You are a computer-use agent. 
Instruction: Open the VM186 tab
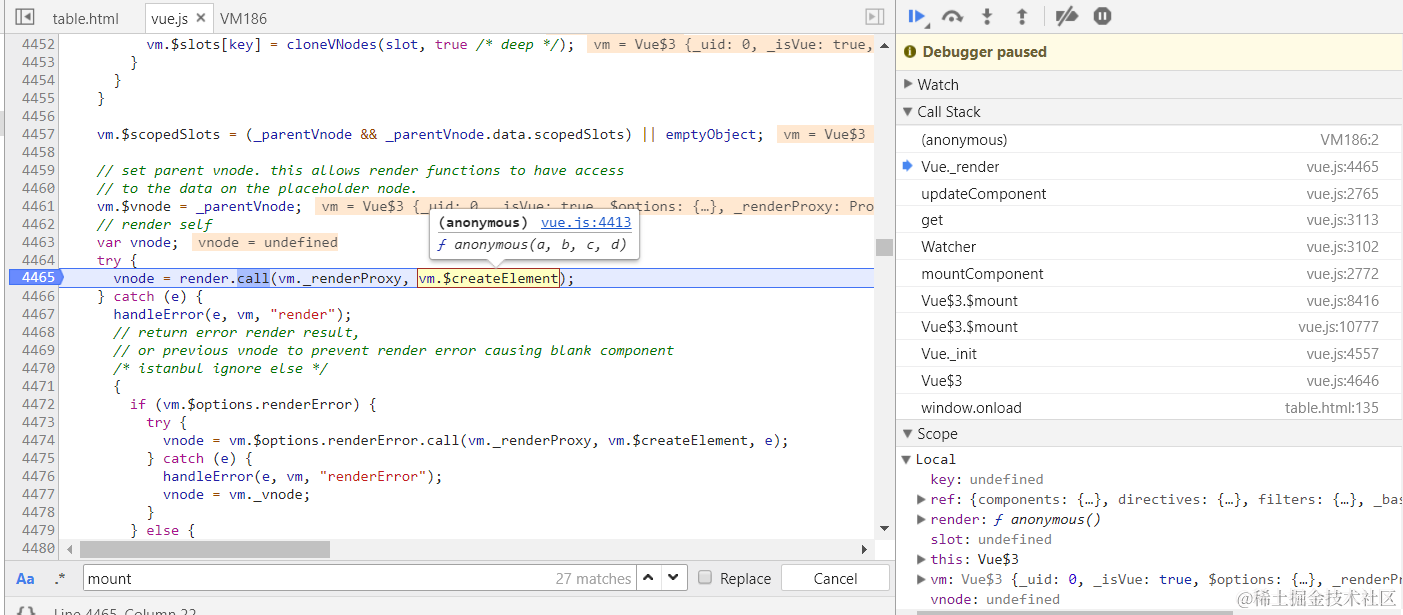coord(243,18)
